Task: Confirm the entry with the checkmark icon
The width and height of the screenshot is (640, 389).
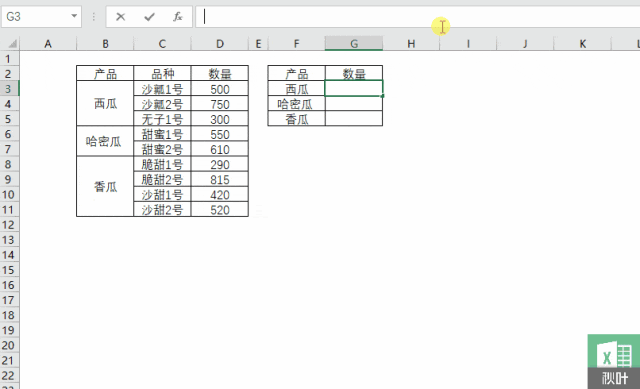Action: tap(149, 17)
